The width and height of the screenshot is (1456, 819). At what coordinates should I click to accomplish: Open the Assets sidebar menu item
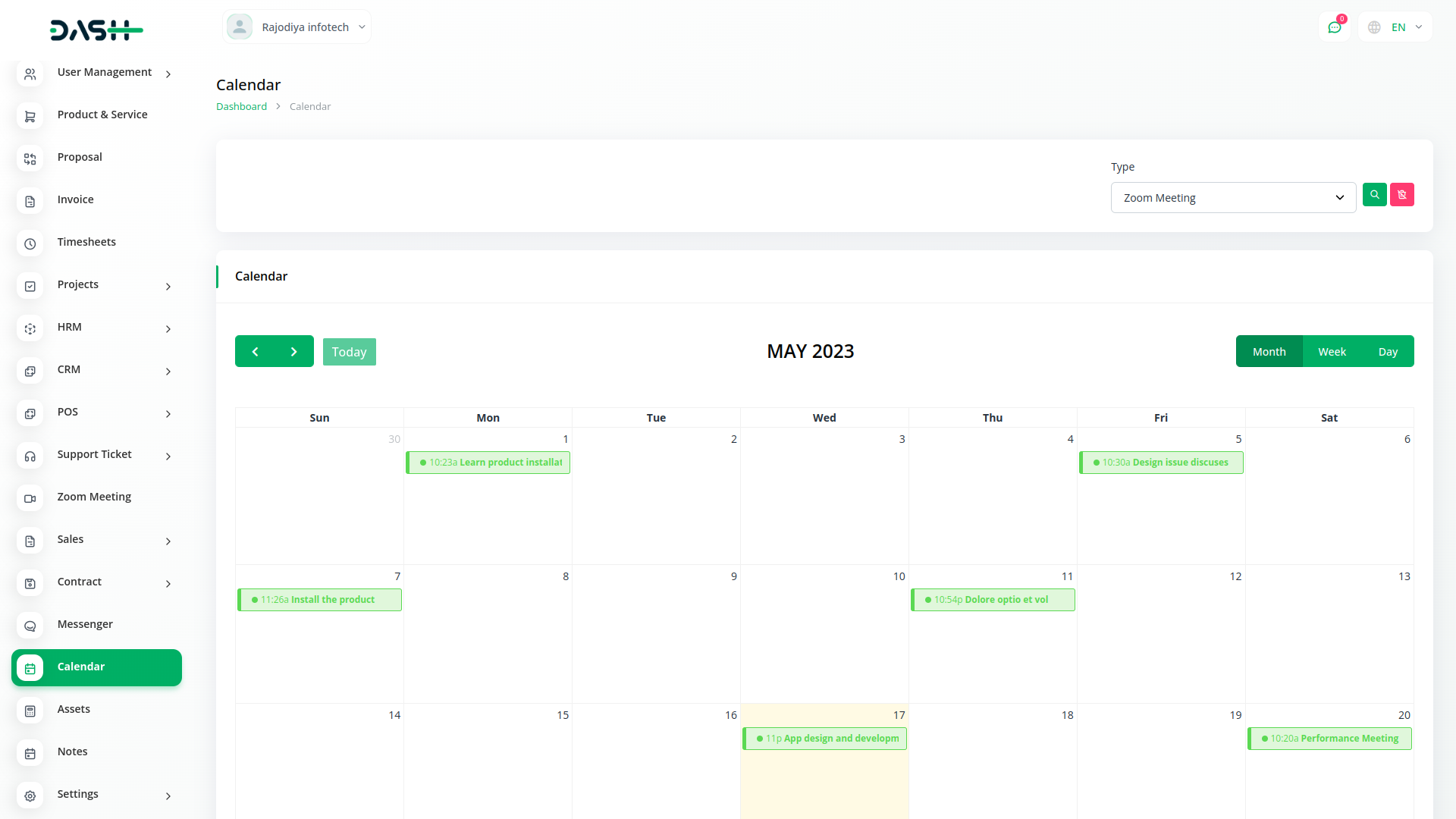pyautogui.click(x=74, y=709)
